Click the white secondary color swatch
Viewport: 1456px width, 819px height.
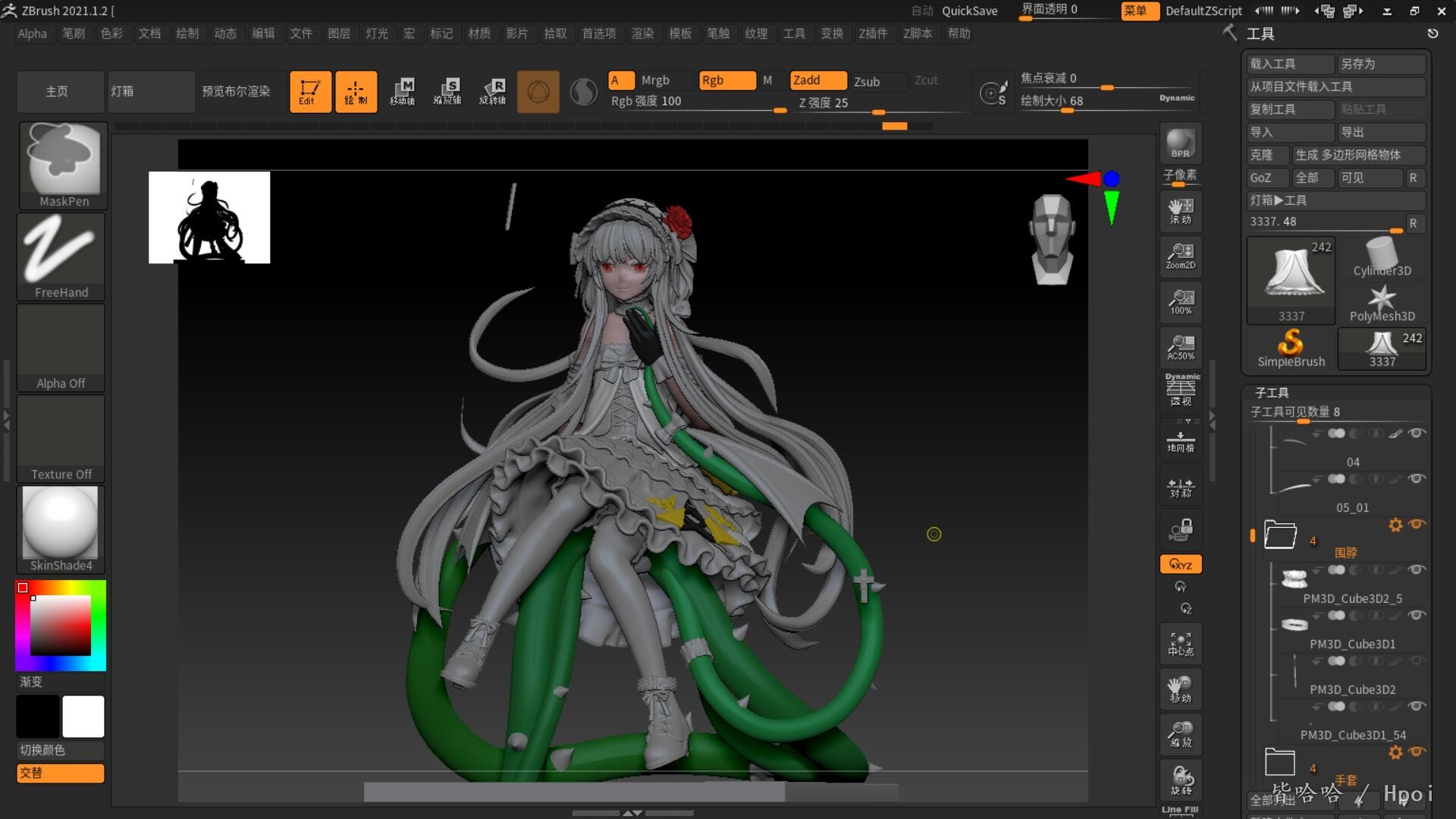(83, 716)
